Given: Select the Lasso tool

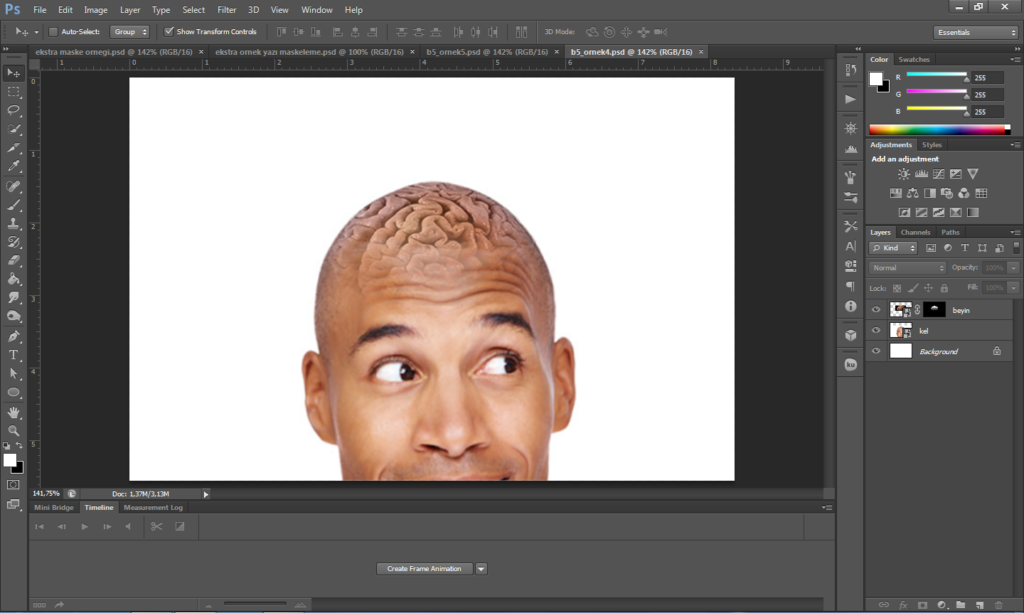Looking at the screenshot, I should [x=14, y=110].
